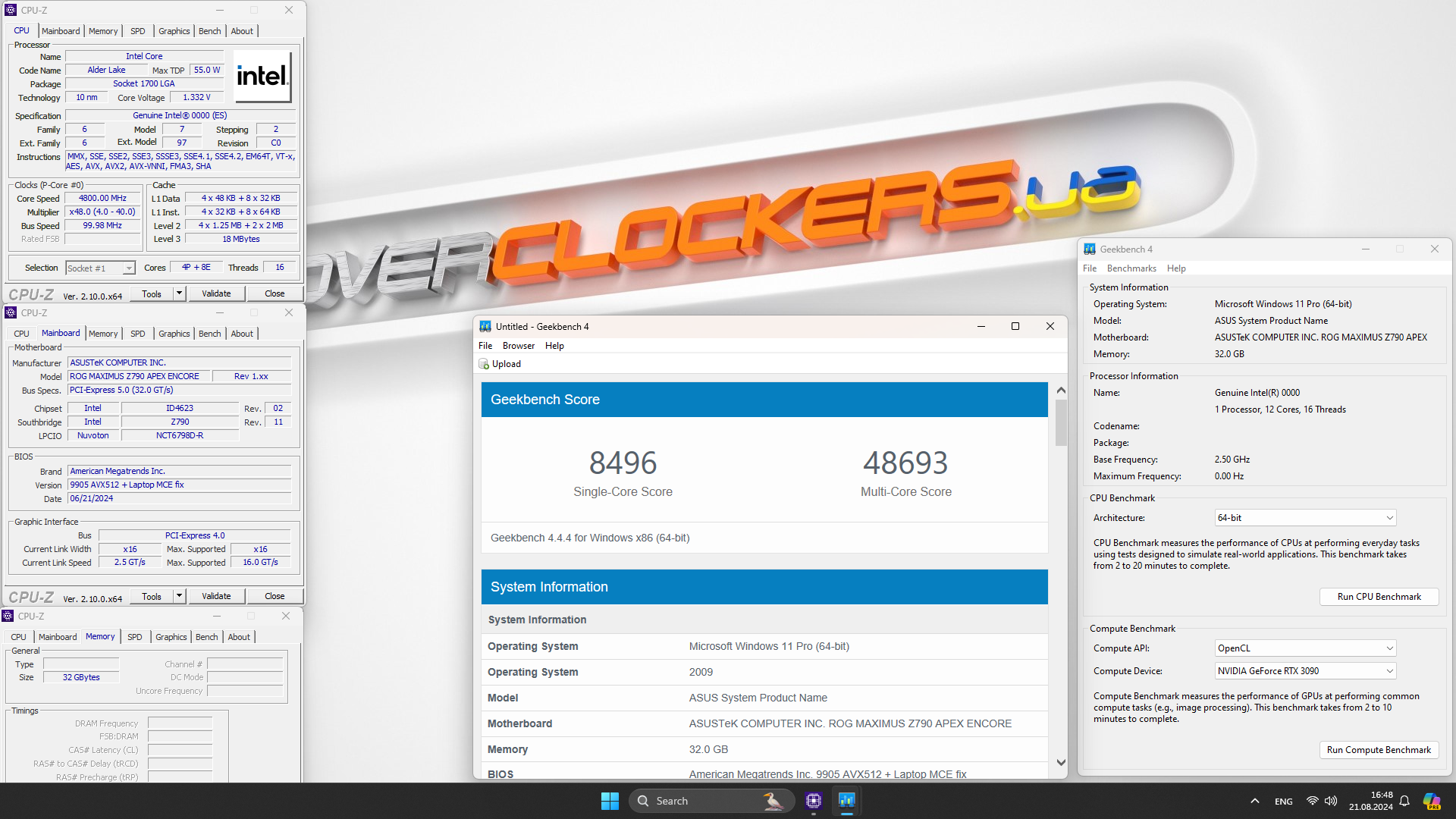Click Geekbench 4 title icon in Untitled window
The height and width of the screenshot is (819, 1456).
(x=485, y=327)
